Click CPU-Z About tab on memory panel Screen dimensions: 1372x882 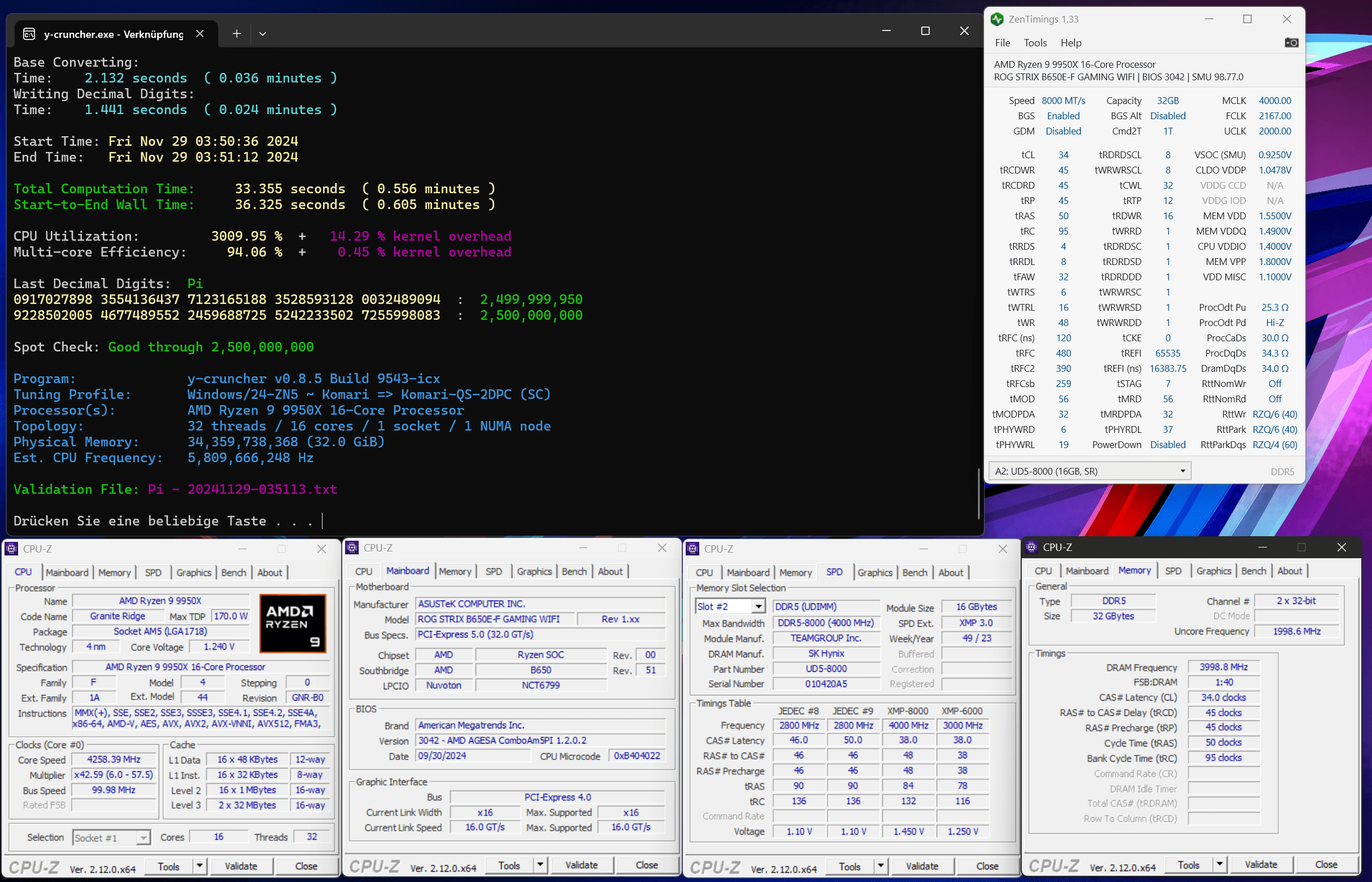[1291, 572]
